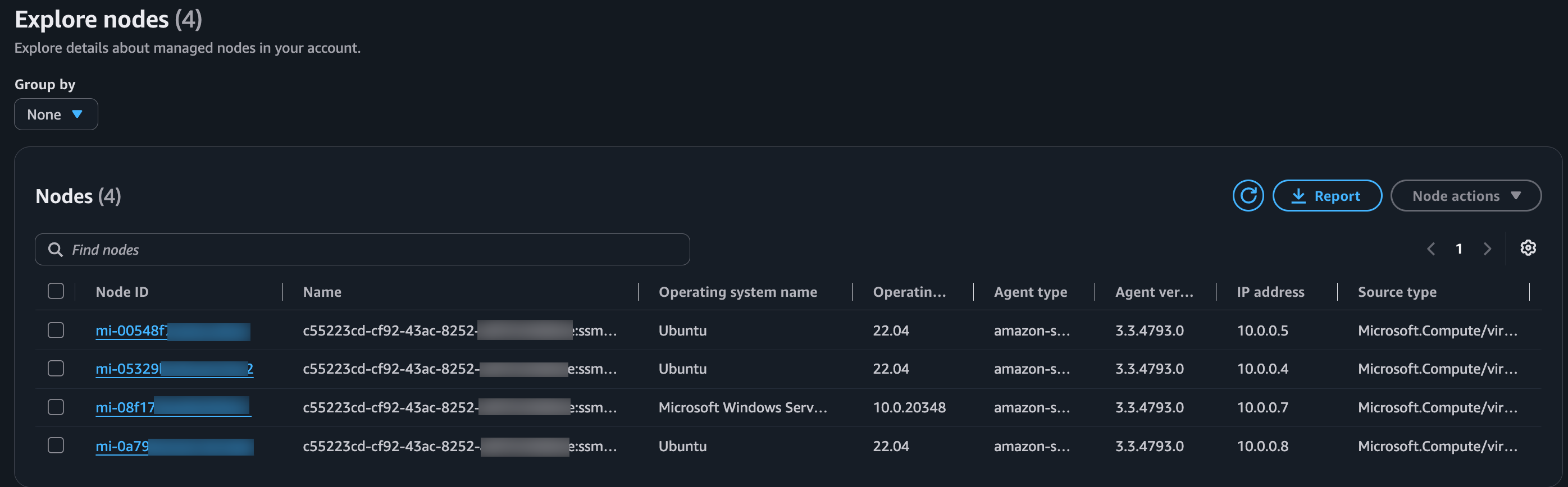Select checkbox for node mi-00548f

(56, 330)
